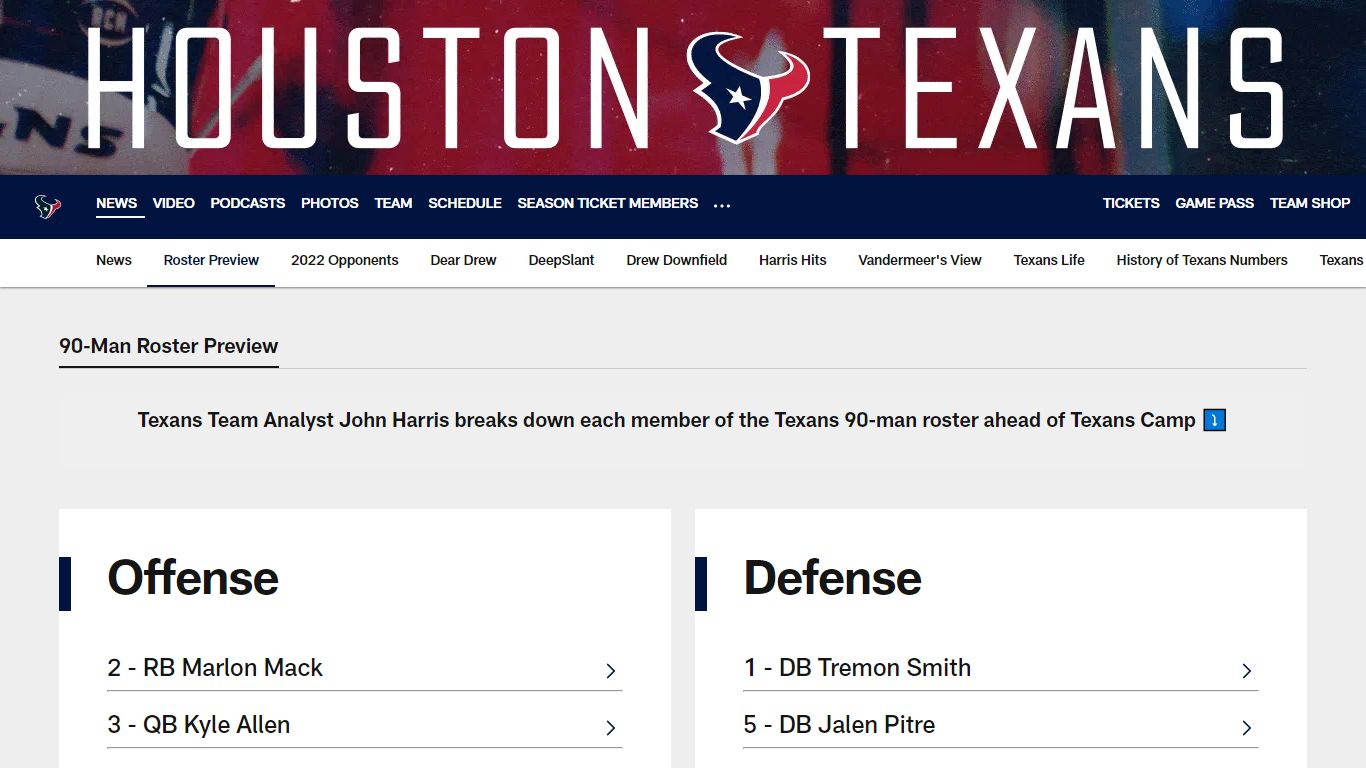Screen dimensions: 1366x768
Task: Open the Dear Drew tab
Action: click(x=464, y=260)
